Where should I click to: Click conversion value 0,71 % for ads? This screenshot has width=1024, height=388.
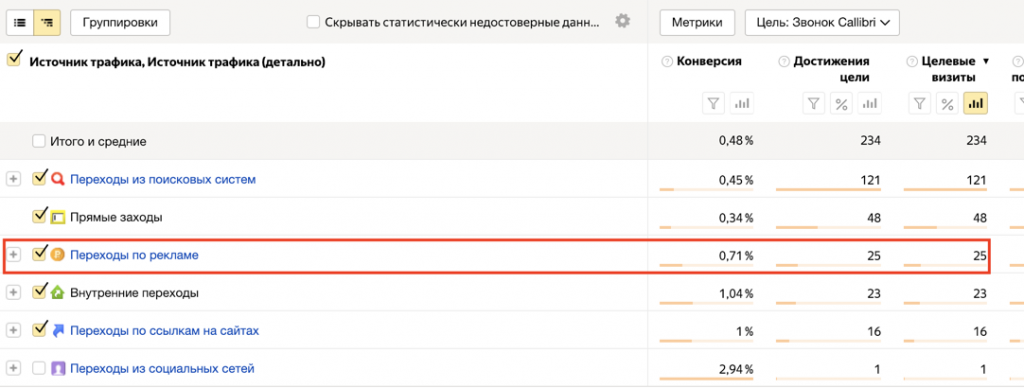(736, 255)
